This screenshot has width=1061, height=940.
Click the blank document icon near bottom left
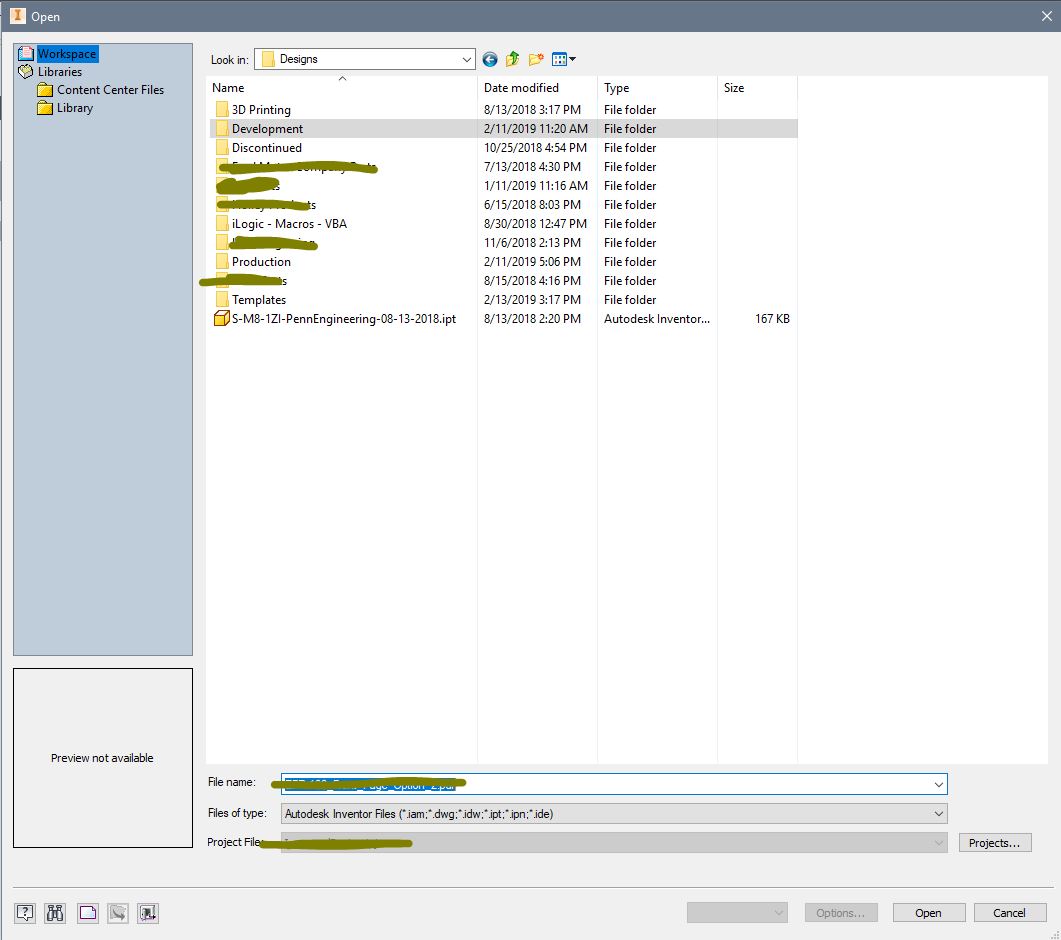(87, 912)
